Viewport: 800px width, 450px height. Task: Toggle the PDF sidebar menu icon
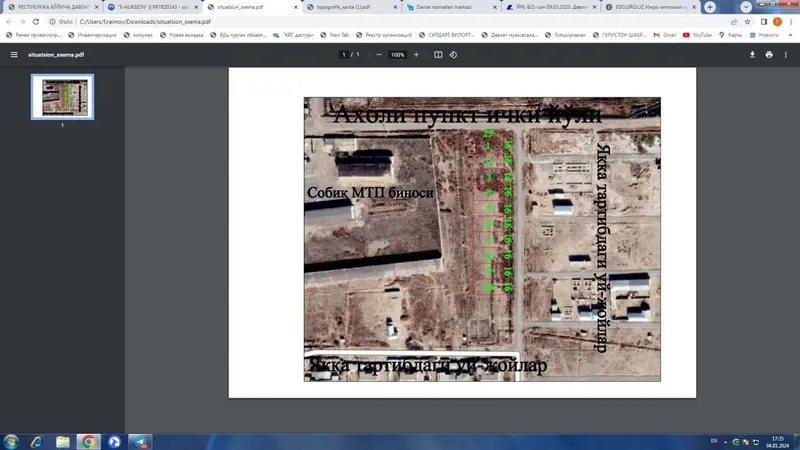[x=14, y=55]
